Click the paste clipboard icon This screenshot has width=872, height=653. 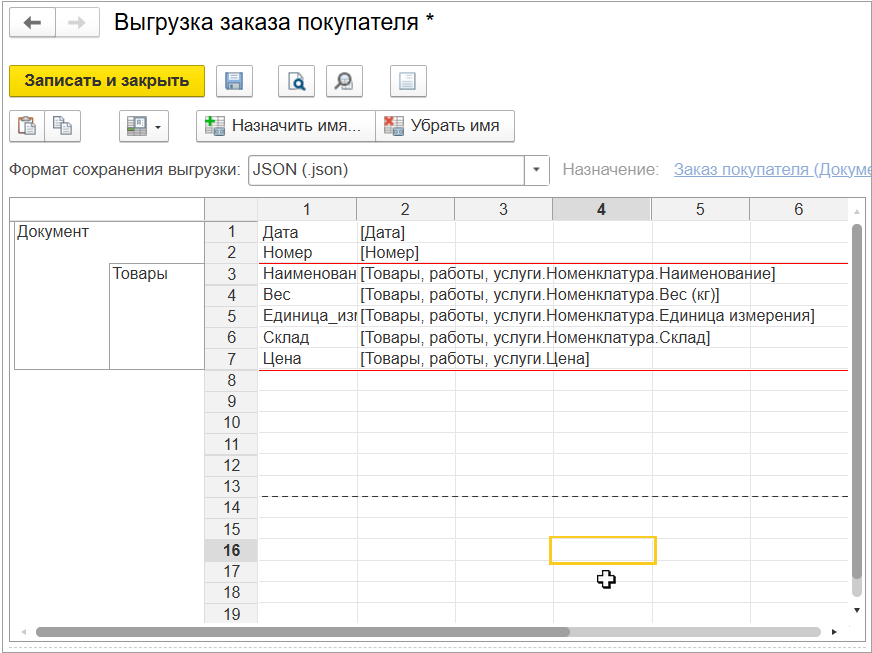tap(27, 126)
